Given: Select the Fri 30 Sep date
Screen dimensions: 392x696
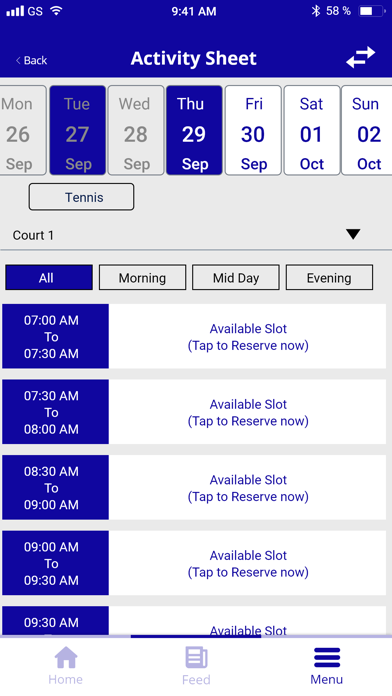Looking at the screenshot, I should (253, 130).
